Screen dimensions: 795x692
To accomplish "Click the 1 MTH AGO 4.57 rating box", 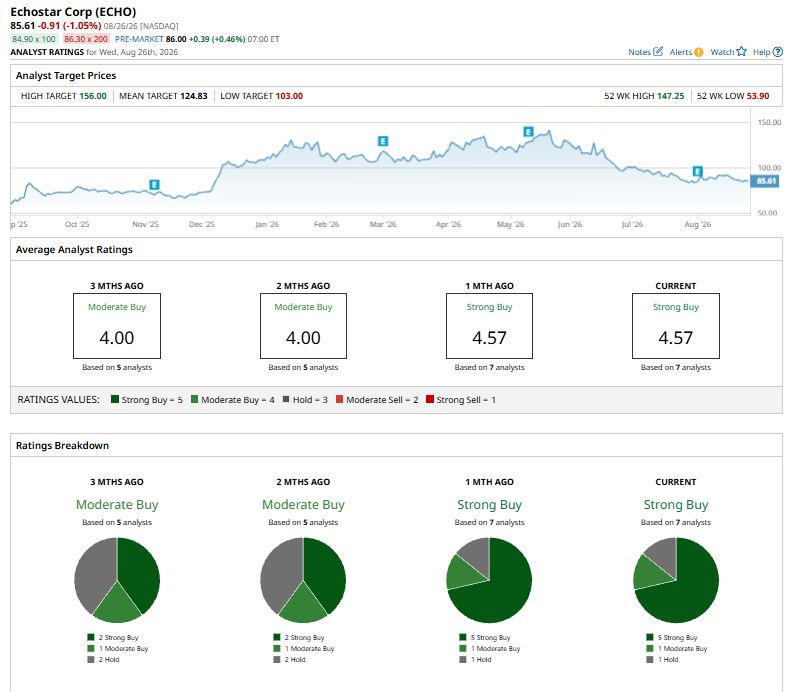I will click(x=489, y=326).
